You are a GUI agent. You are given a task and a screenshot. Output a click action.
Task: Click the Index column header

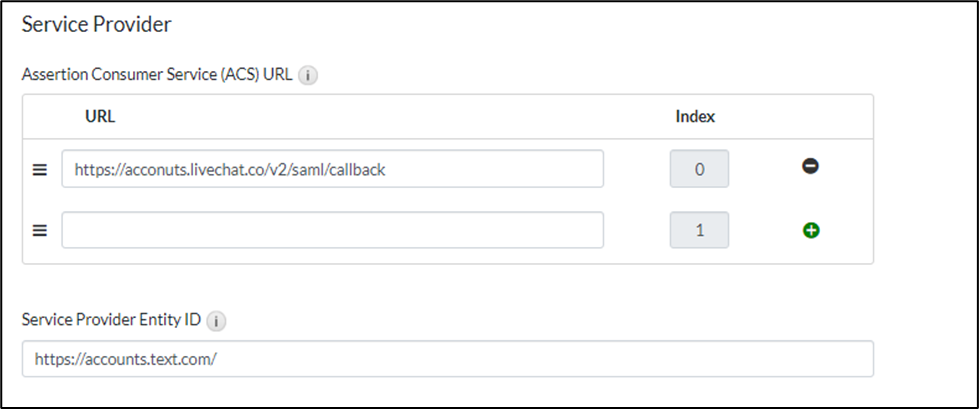point(695,116)
